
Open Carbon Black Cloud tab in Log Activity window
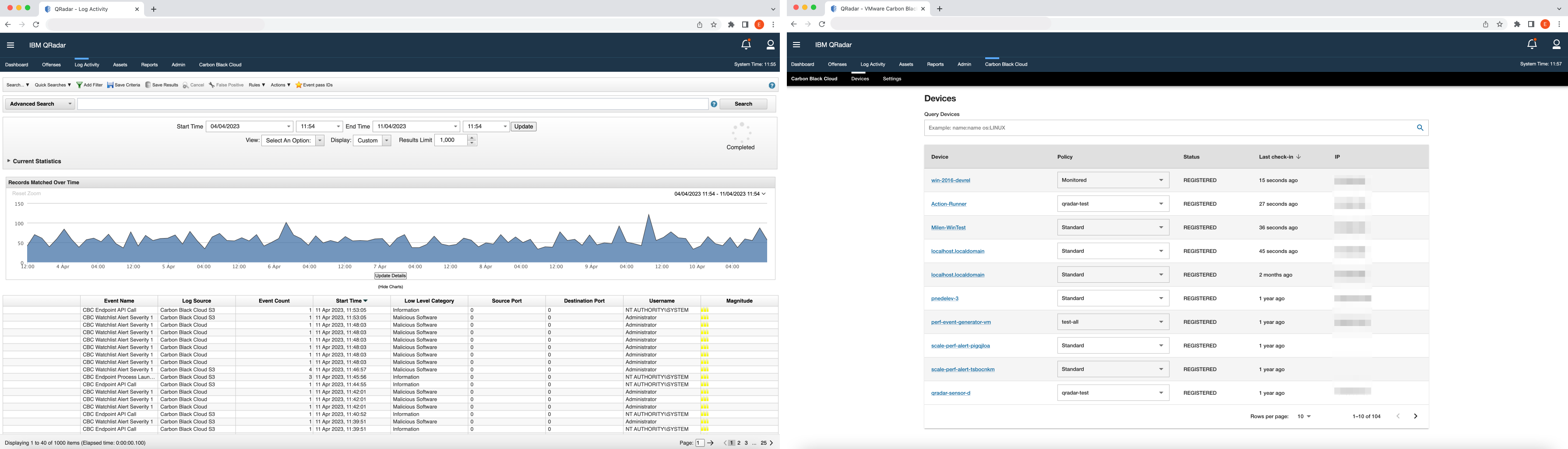click(x=220, y=64)
